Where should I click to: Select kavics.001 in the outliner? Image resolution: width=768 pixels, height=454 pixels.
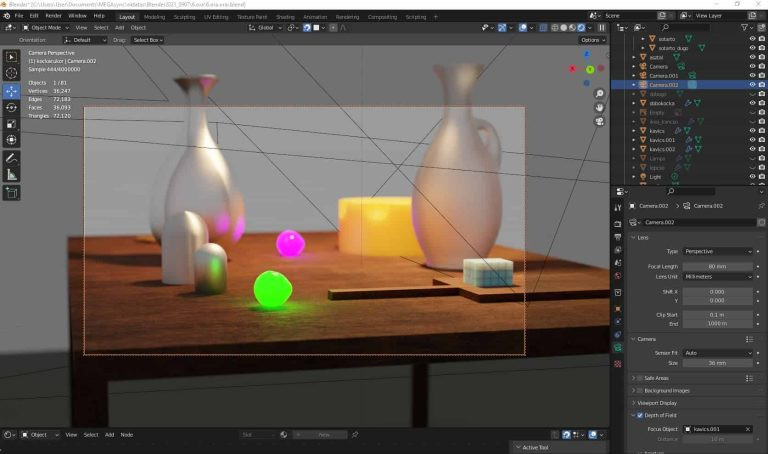(664, 140)
